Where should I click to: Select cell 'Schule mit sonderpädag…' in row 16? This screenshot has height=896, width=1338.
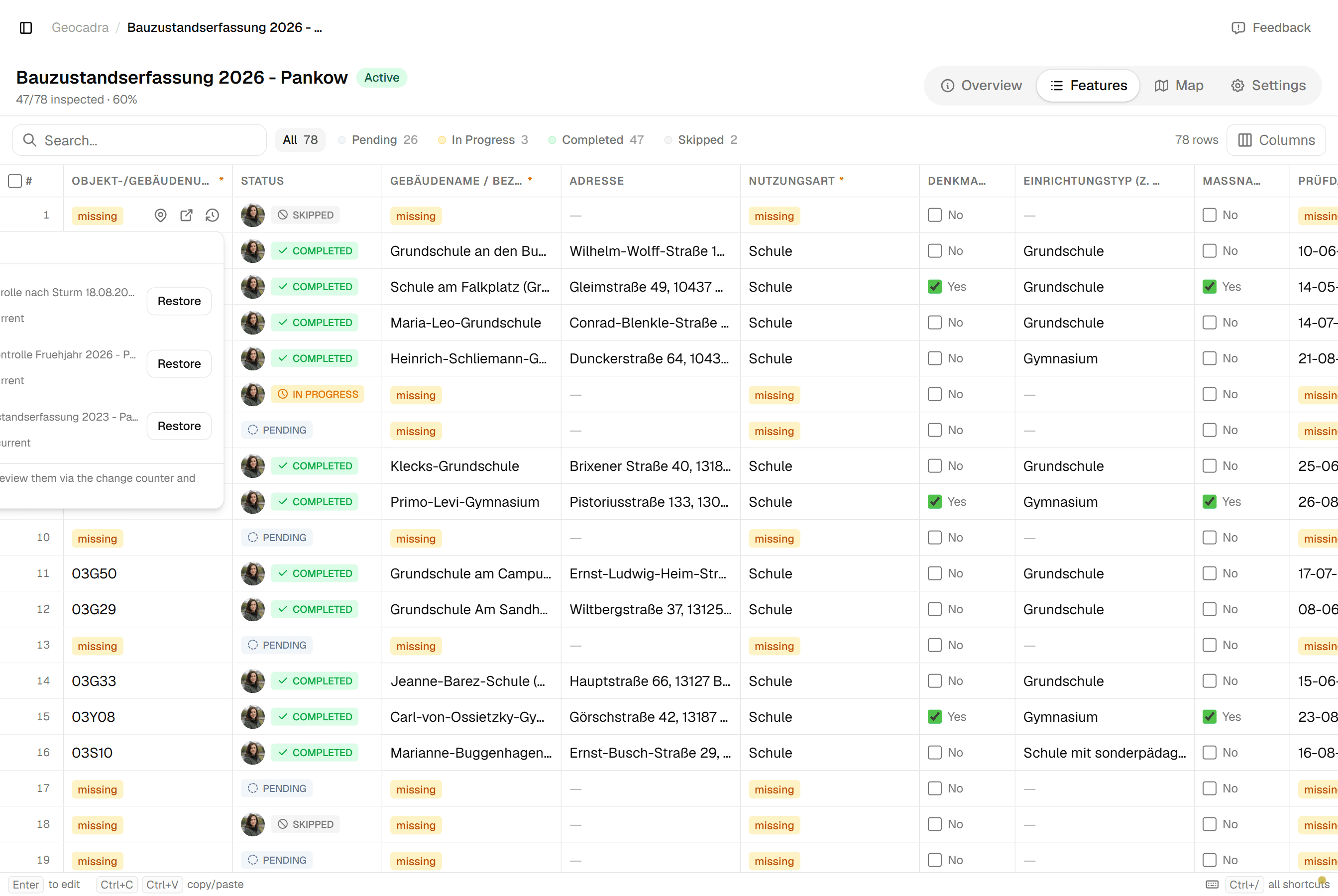(1105, 753)
